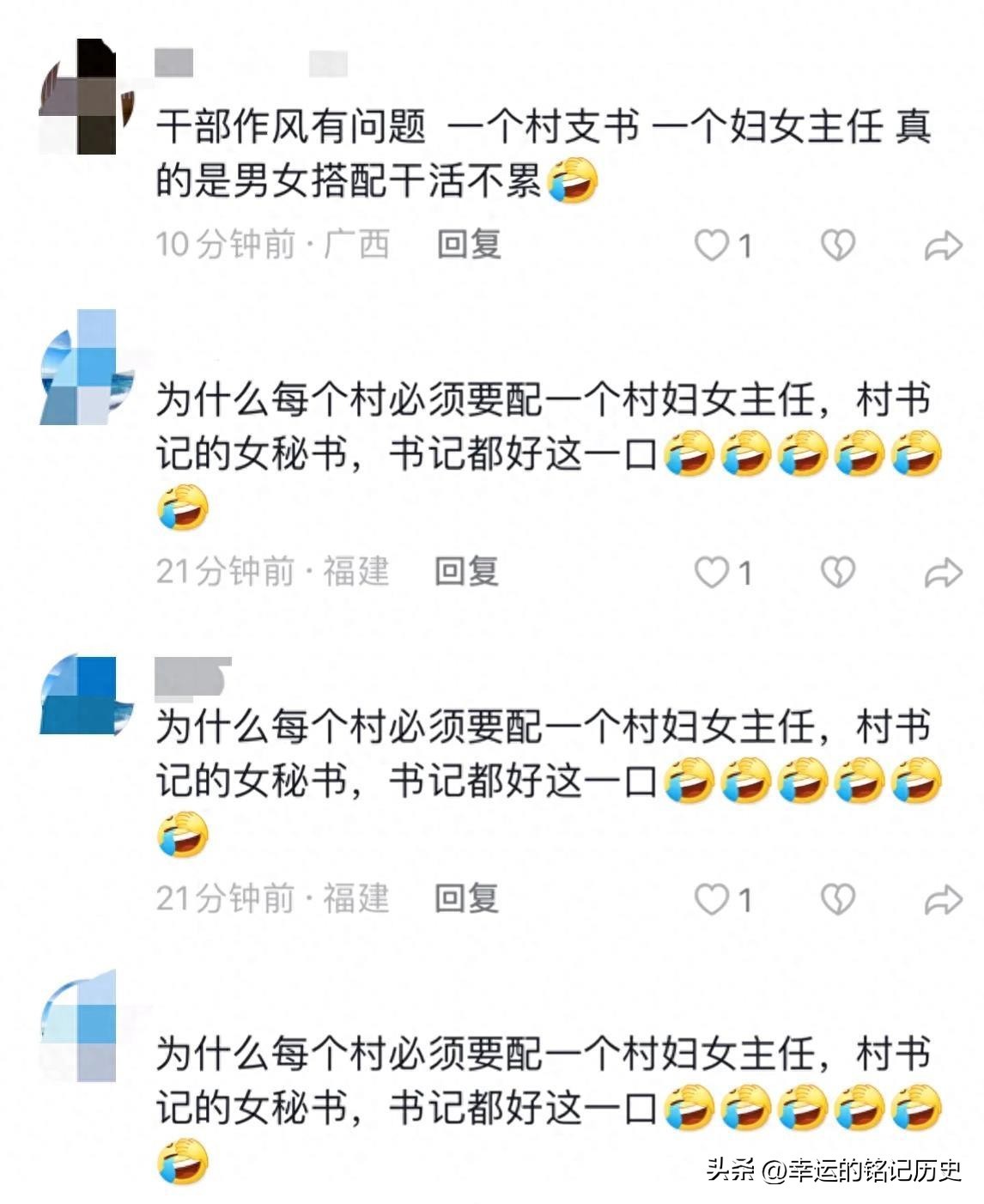
Task: Open third commenter's dark blue avatar
Action: [88, 696]
